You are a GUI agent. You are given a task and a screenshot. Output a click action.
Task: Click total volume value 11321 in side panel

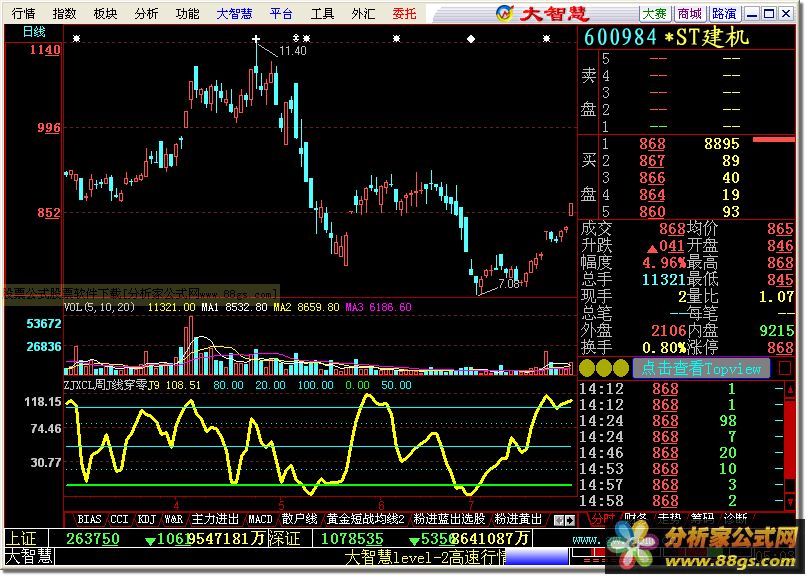tap(663, 280)
